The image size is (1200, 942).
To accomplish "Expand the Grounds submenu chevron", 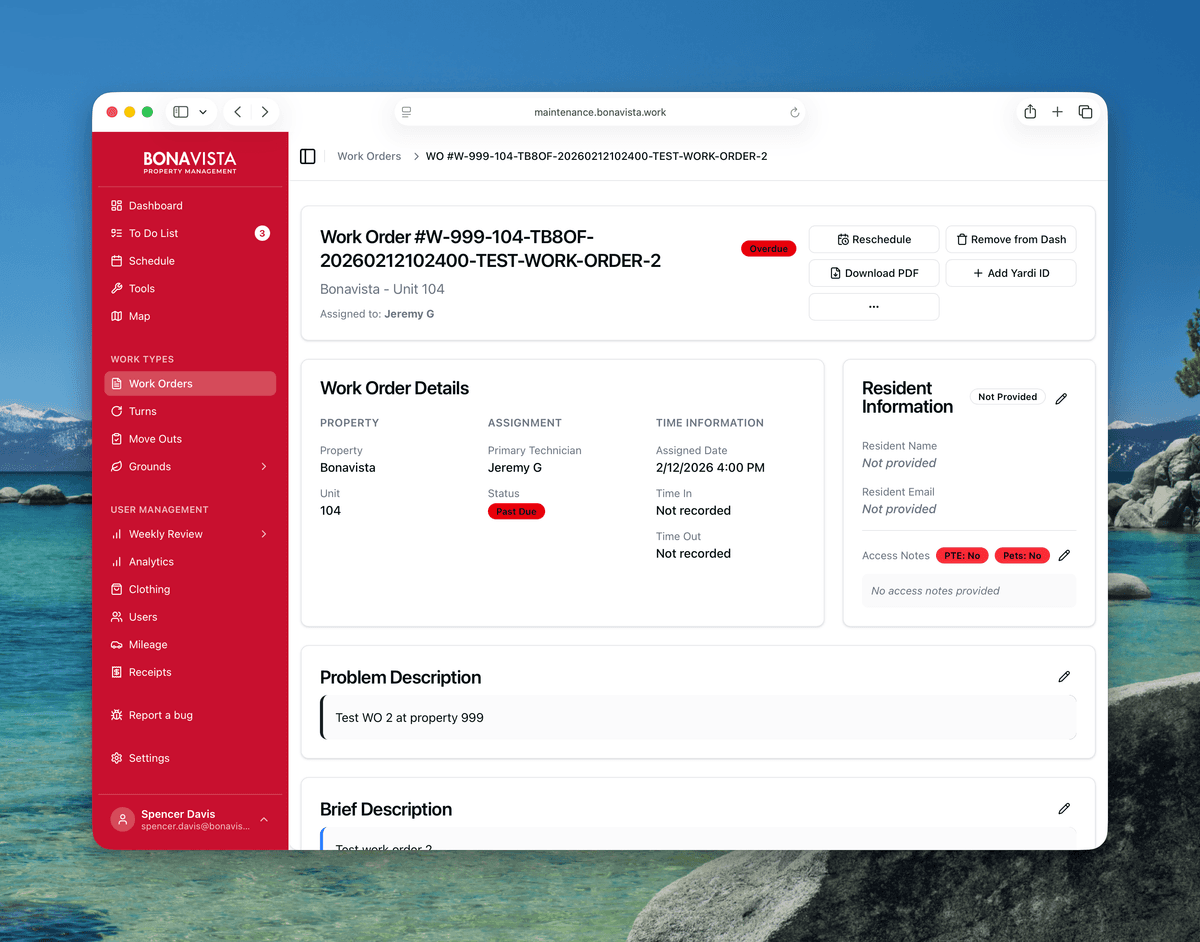I will 264,467.
